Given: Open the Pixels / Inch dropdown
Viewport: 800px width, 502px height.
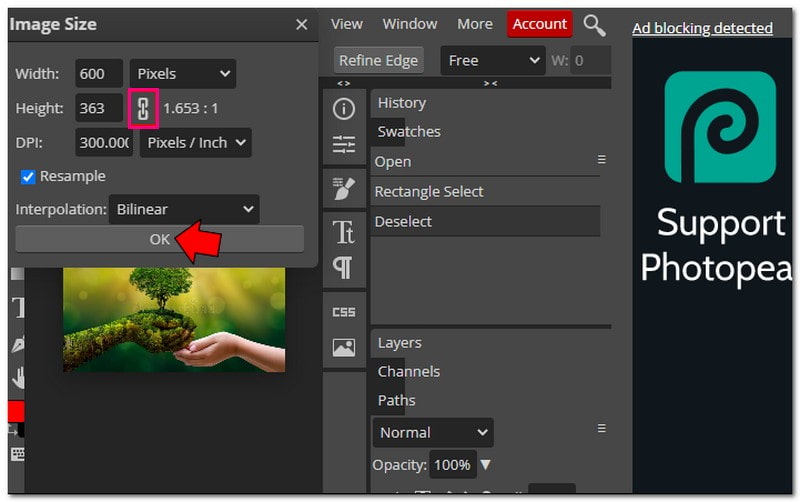Looking at the screenshot, I should pos(196,143).
